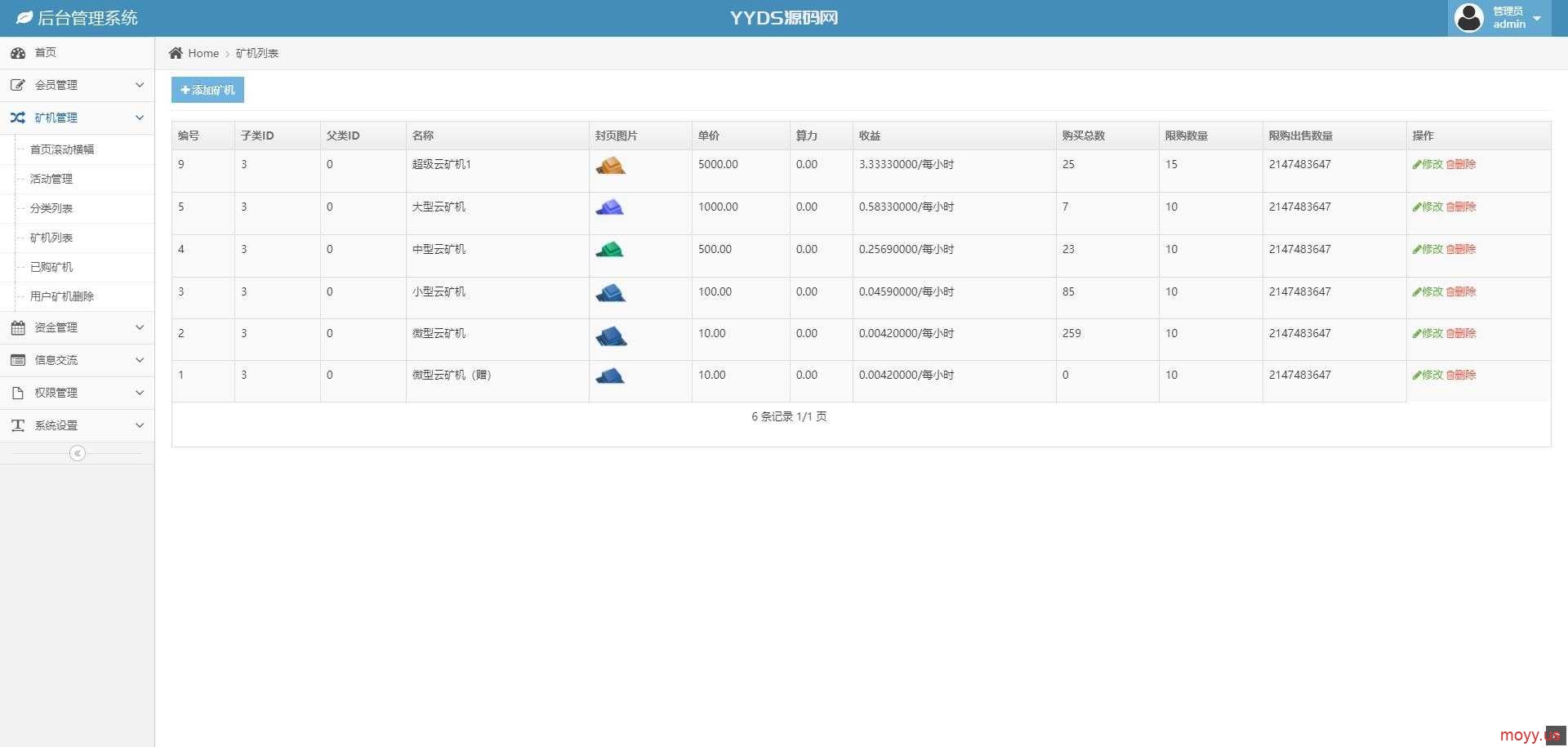Screen dimensions: 1568x747
Task: Click the home icon in breadcrumb
Action: [x=176, y=53]
